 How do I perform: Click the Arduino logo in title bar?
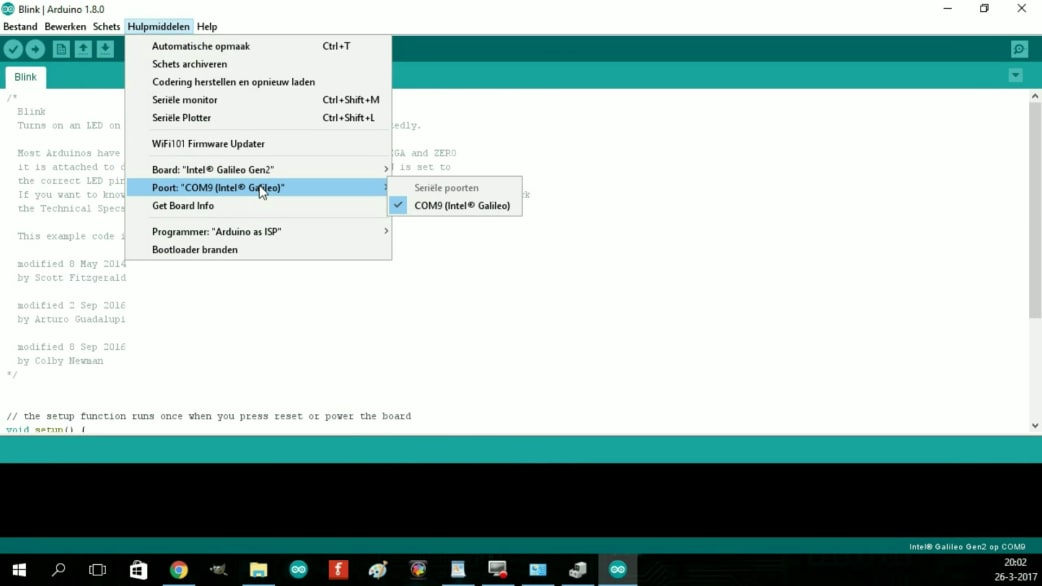point(8,9)
